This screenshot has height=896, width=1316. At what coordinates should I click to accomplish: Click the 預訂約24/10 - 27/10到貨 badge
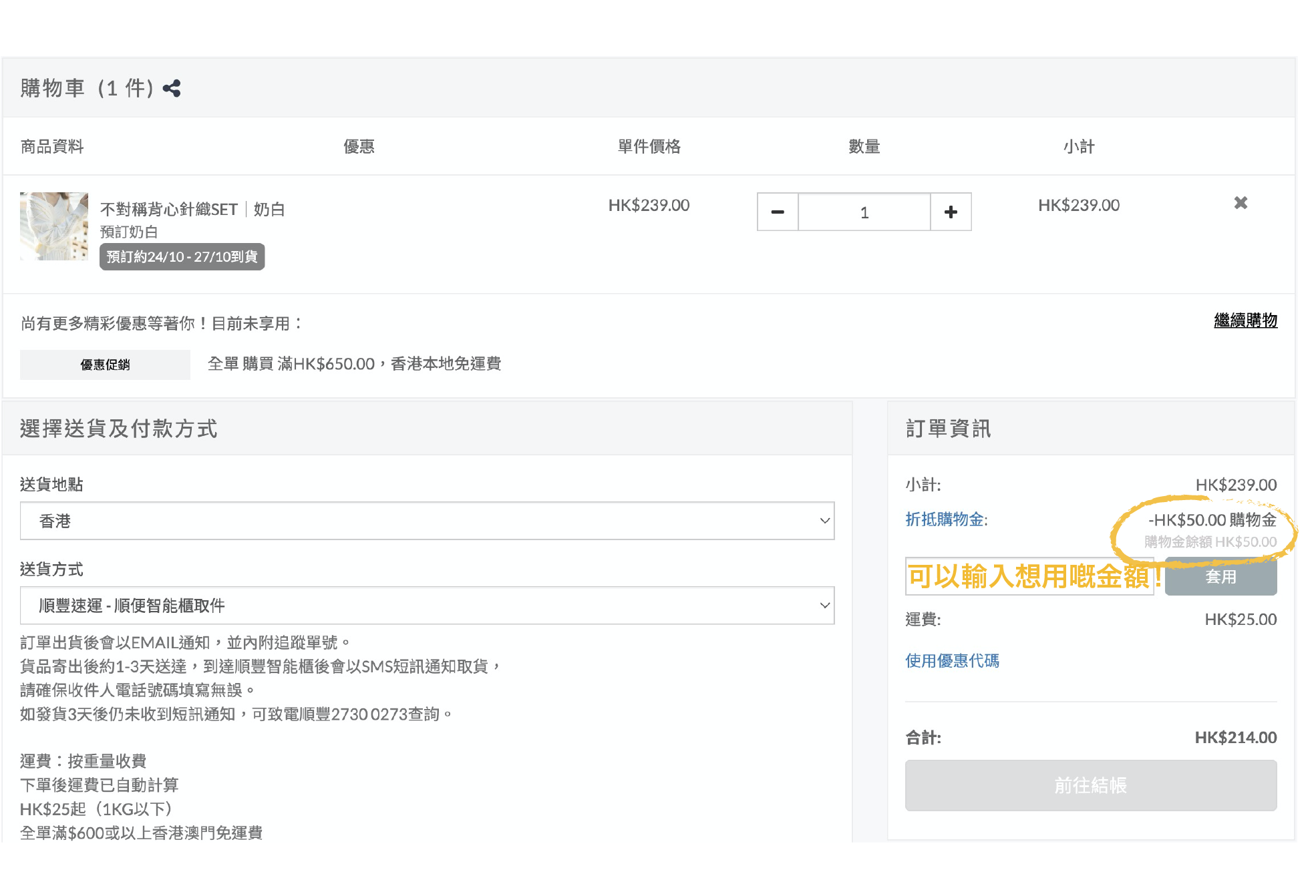(x=182, y=257)
